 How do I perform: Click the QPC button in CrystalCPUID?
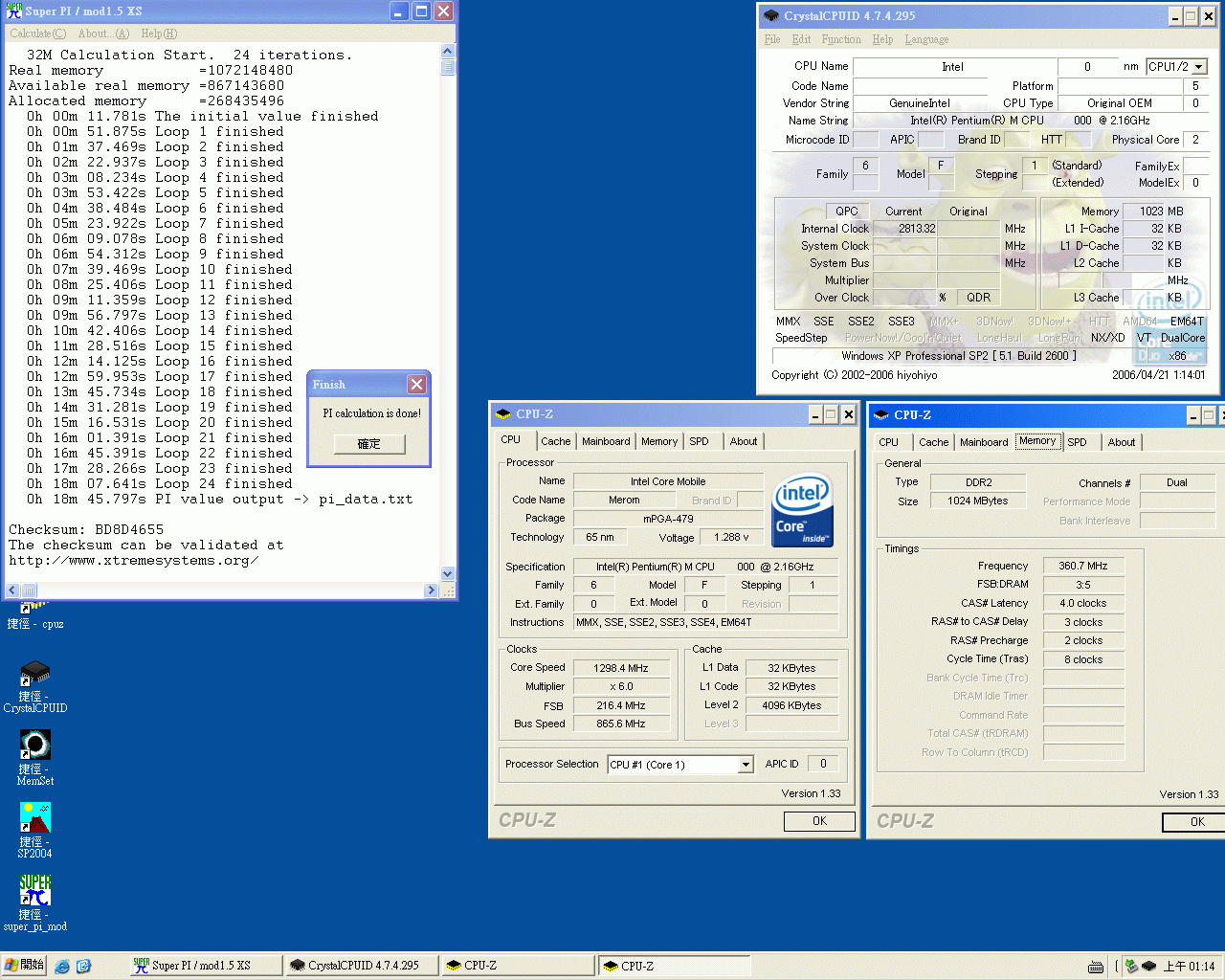[846, 212]
